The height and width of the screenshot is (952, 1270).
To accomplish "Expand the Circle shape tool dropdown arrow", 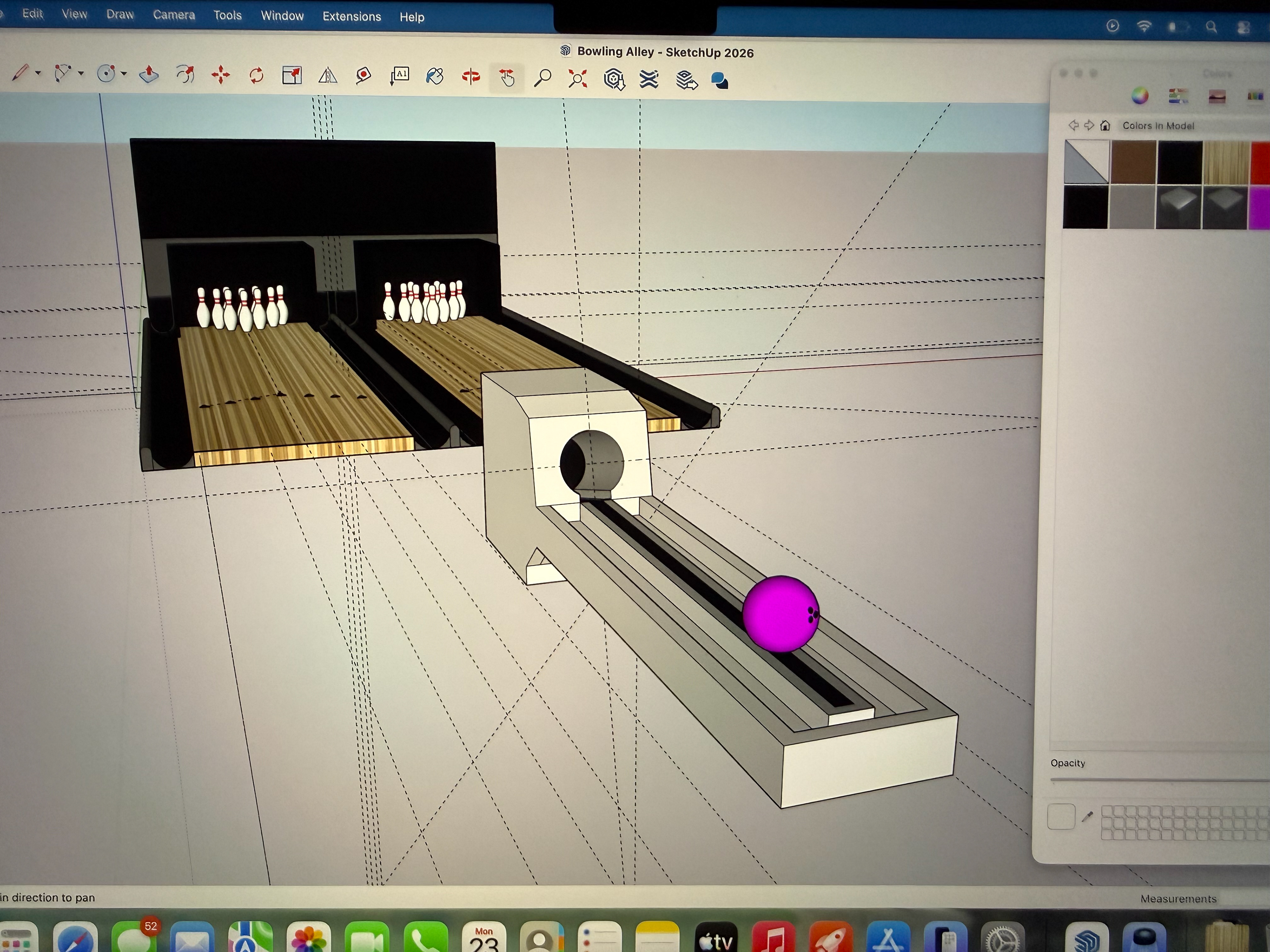I will [124, 74].
